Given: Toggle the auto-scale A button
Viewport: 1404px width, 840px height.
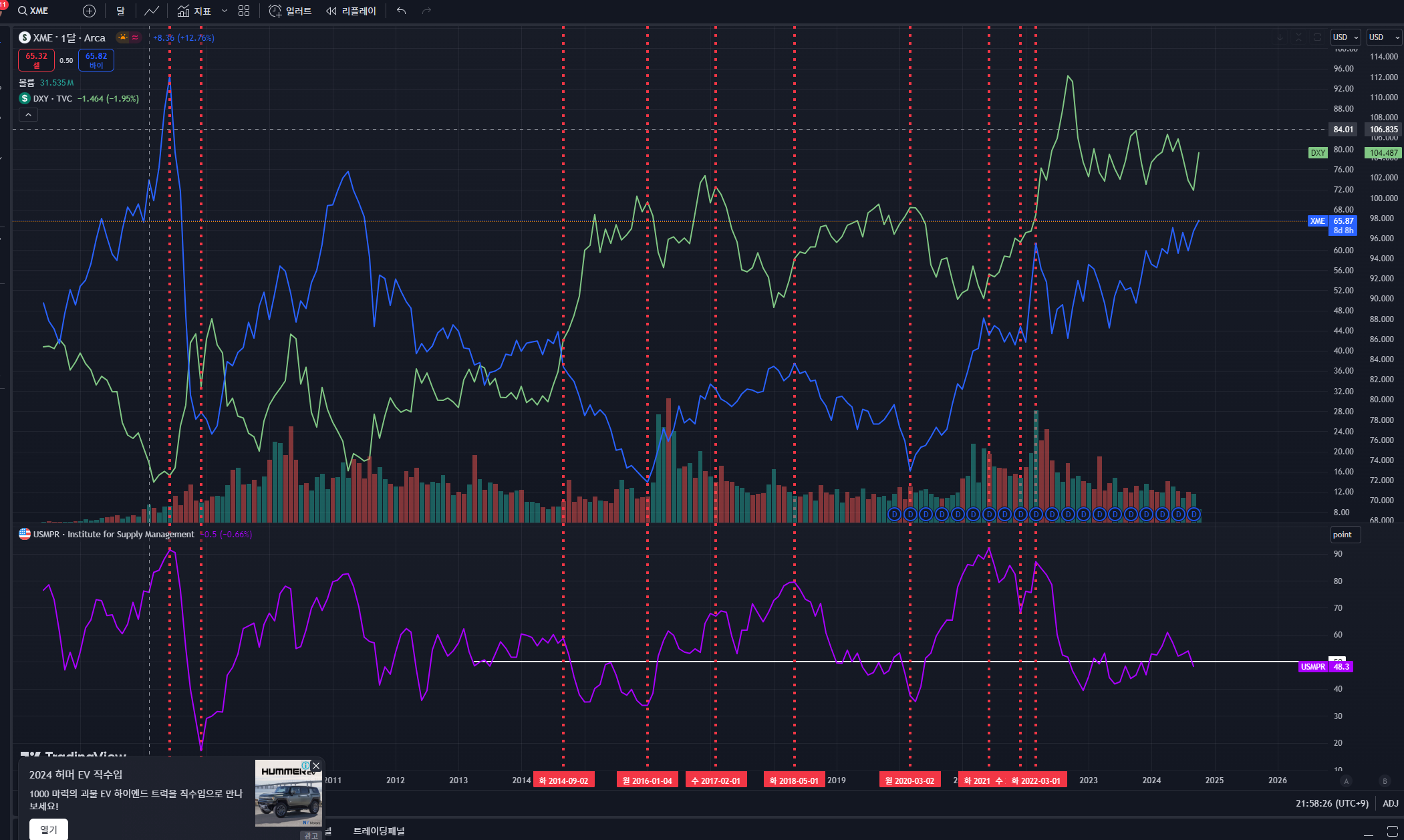Looking at the screenshot, I should pos(1346,781).
